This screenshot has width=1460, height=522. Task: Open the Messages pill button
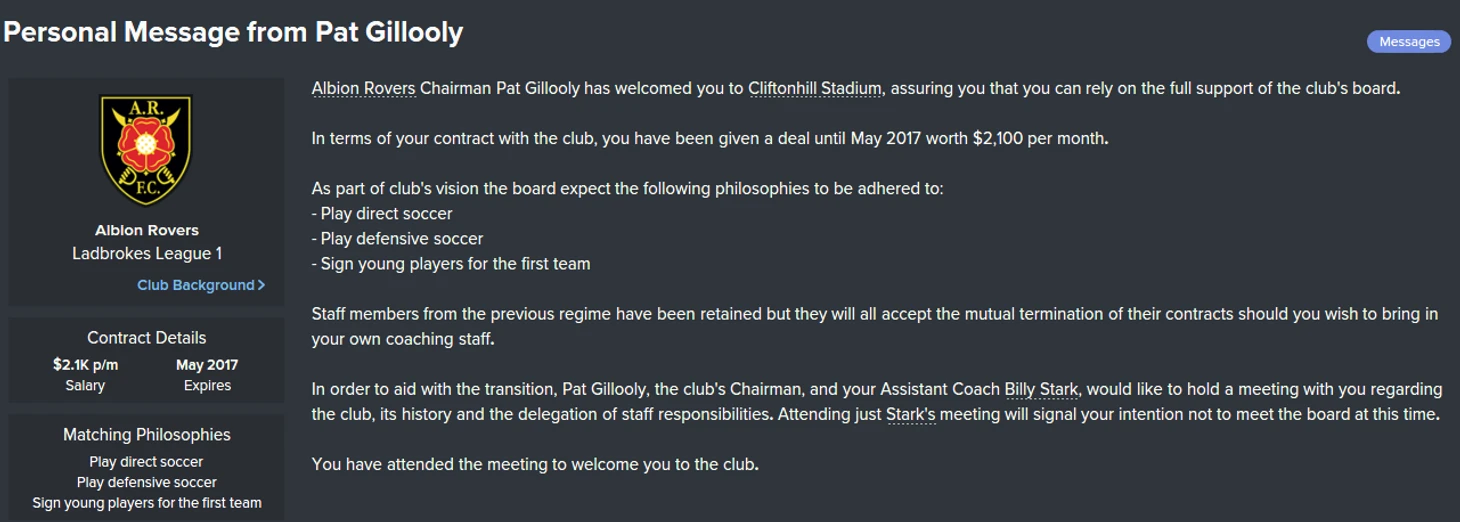(1409, 41)
